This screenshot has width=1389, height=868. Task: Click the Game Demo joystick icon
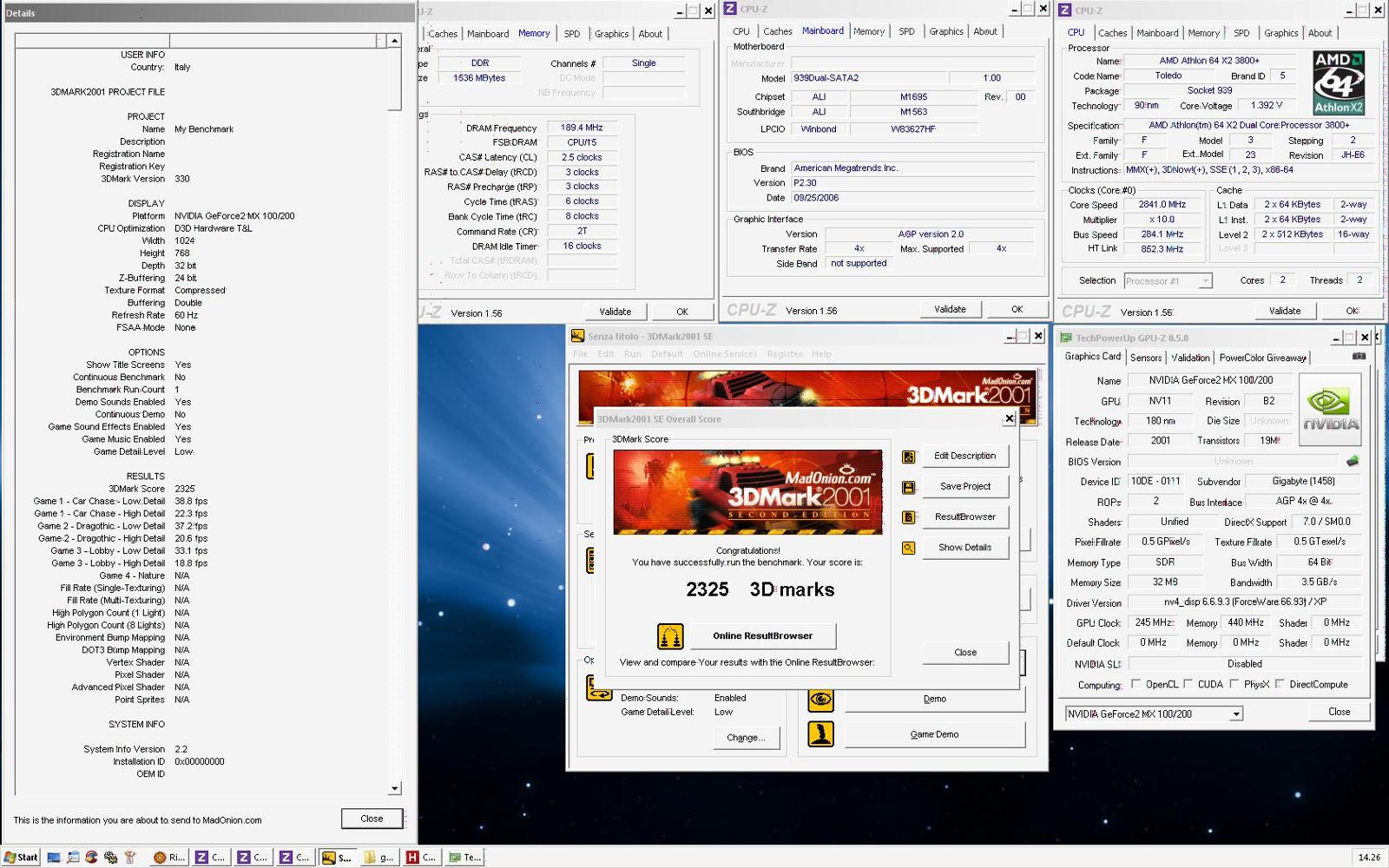pyautogui.click(x=820, y=734)
